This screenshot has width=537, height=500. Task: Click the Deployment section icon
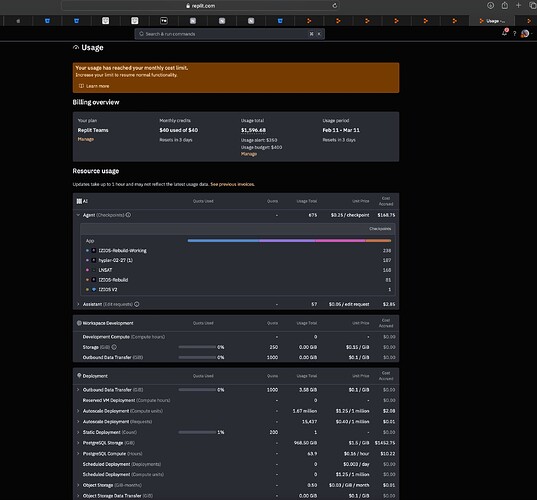(x=79, y=376)
